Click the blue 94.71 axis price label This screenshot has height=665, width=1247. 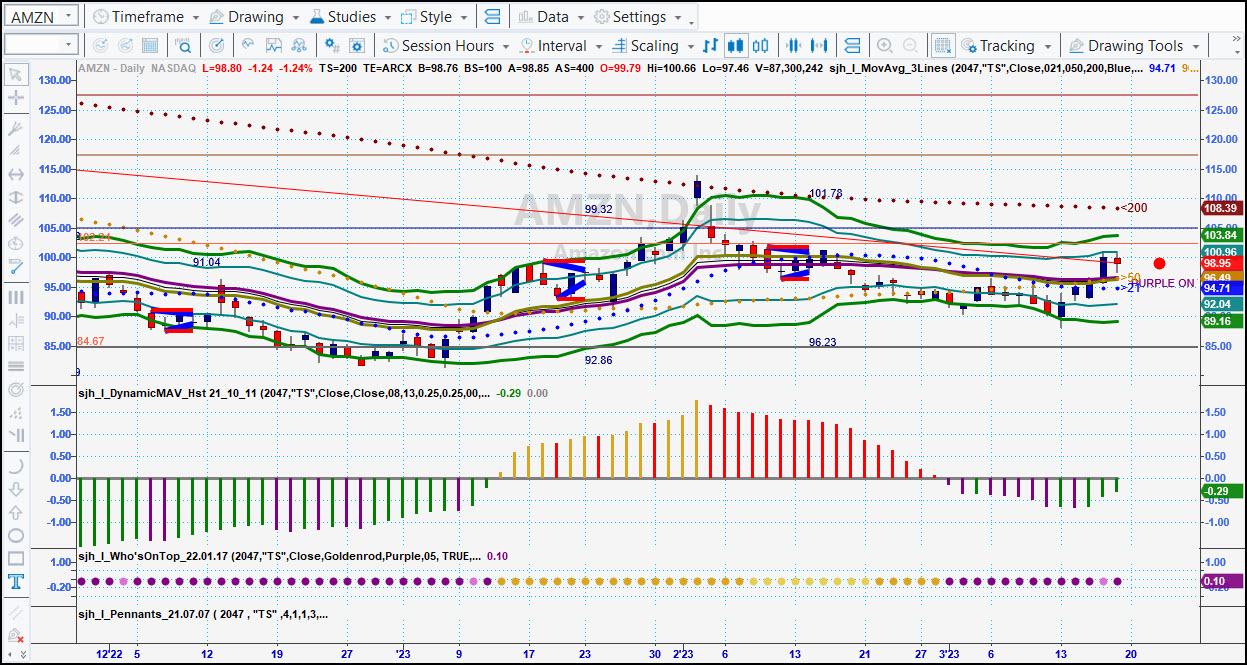1221,288
